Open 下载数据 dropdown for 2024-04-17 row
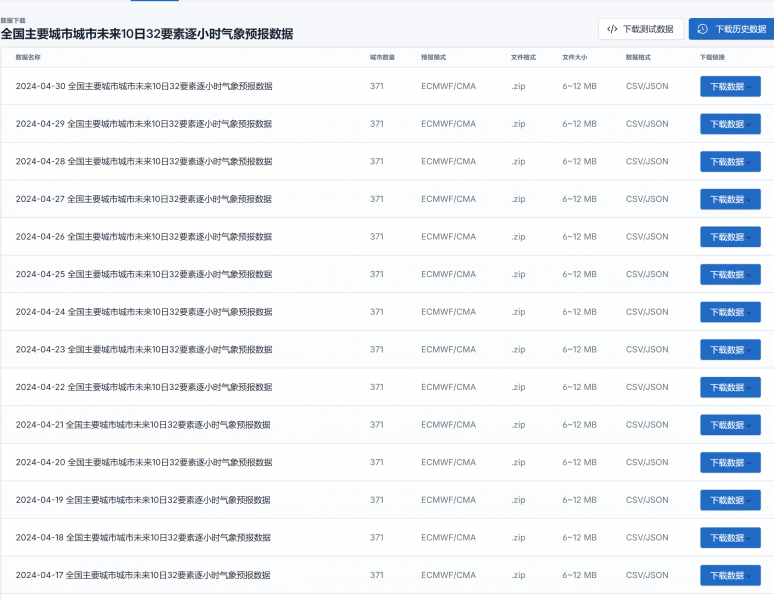 point(730,575)
